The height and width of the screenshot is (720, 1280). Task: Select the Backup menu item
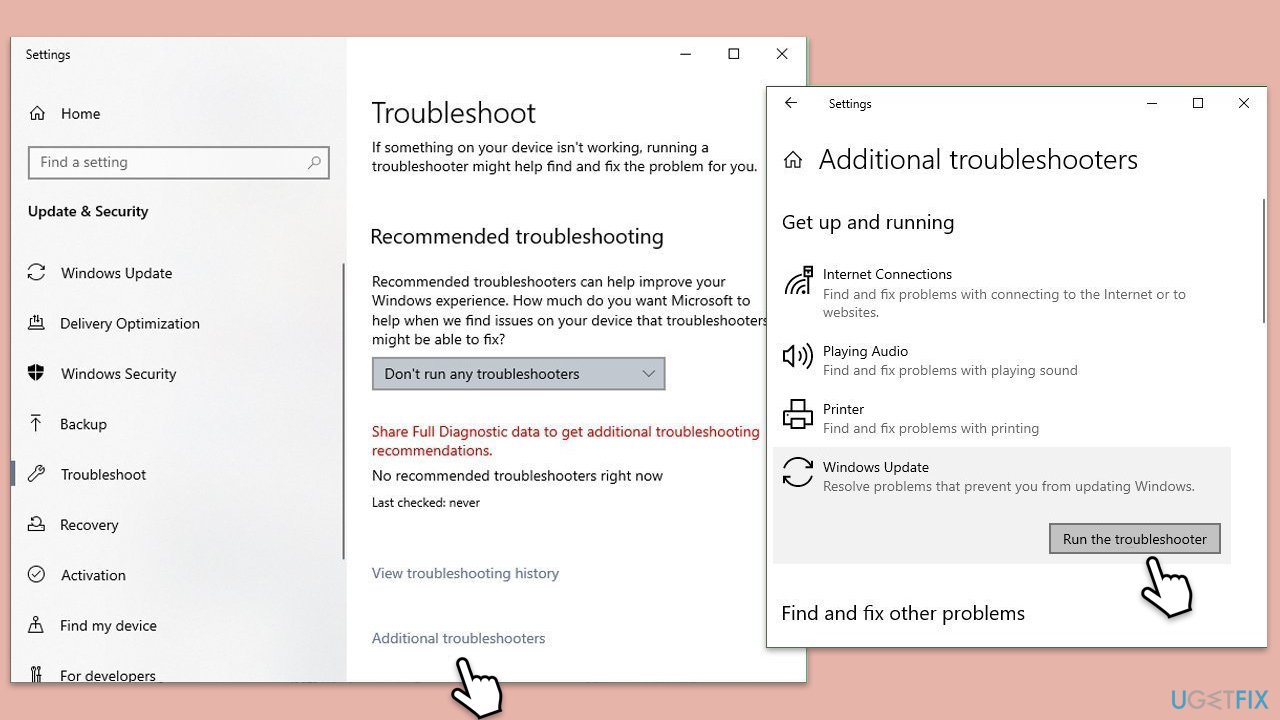tap(83, 424)
